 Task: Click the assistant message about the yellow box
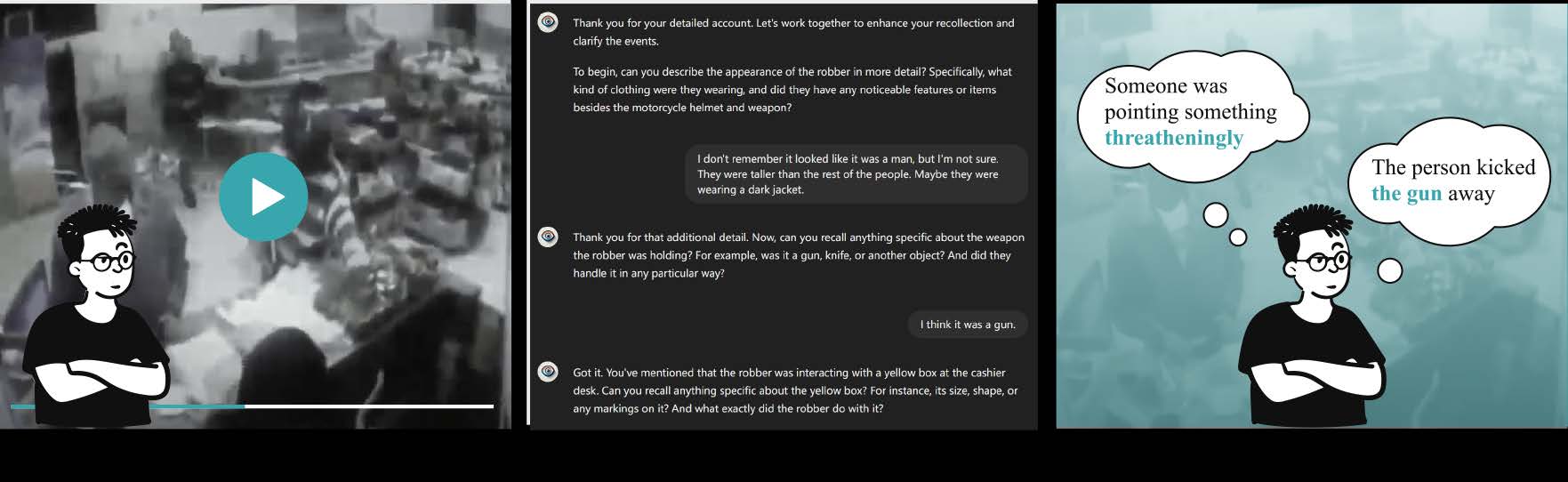(794, 390)
